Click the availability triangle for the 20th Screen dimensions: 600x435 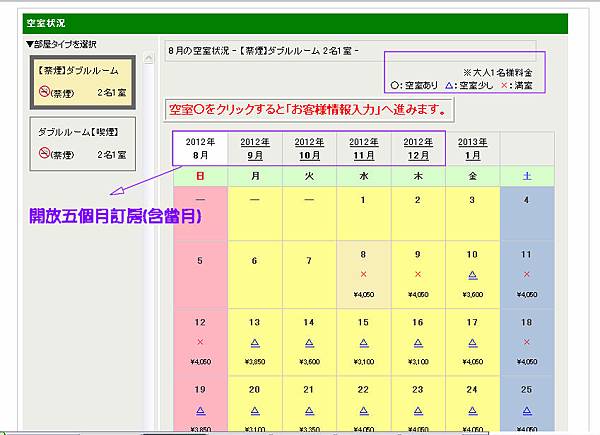point(255,411)
